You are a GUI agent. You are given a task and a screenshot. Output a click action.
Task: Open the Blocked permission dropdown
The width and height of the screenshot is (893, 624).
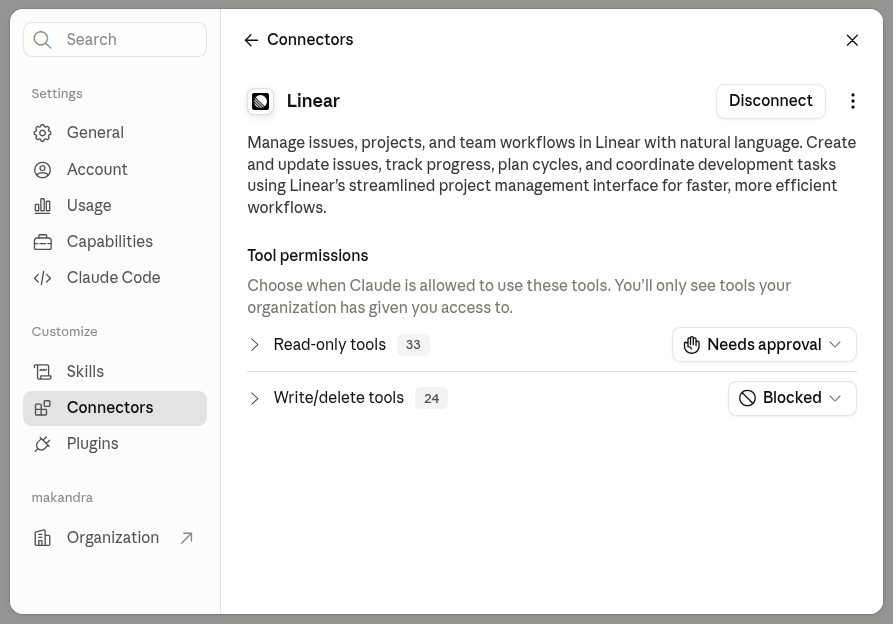(792, 398)
